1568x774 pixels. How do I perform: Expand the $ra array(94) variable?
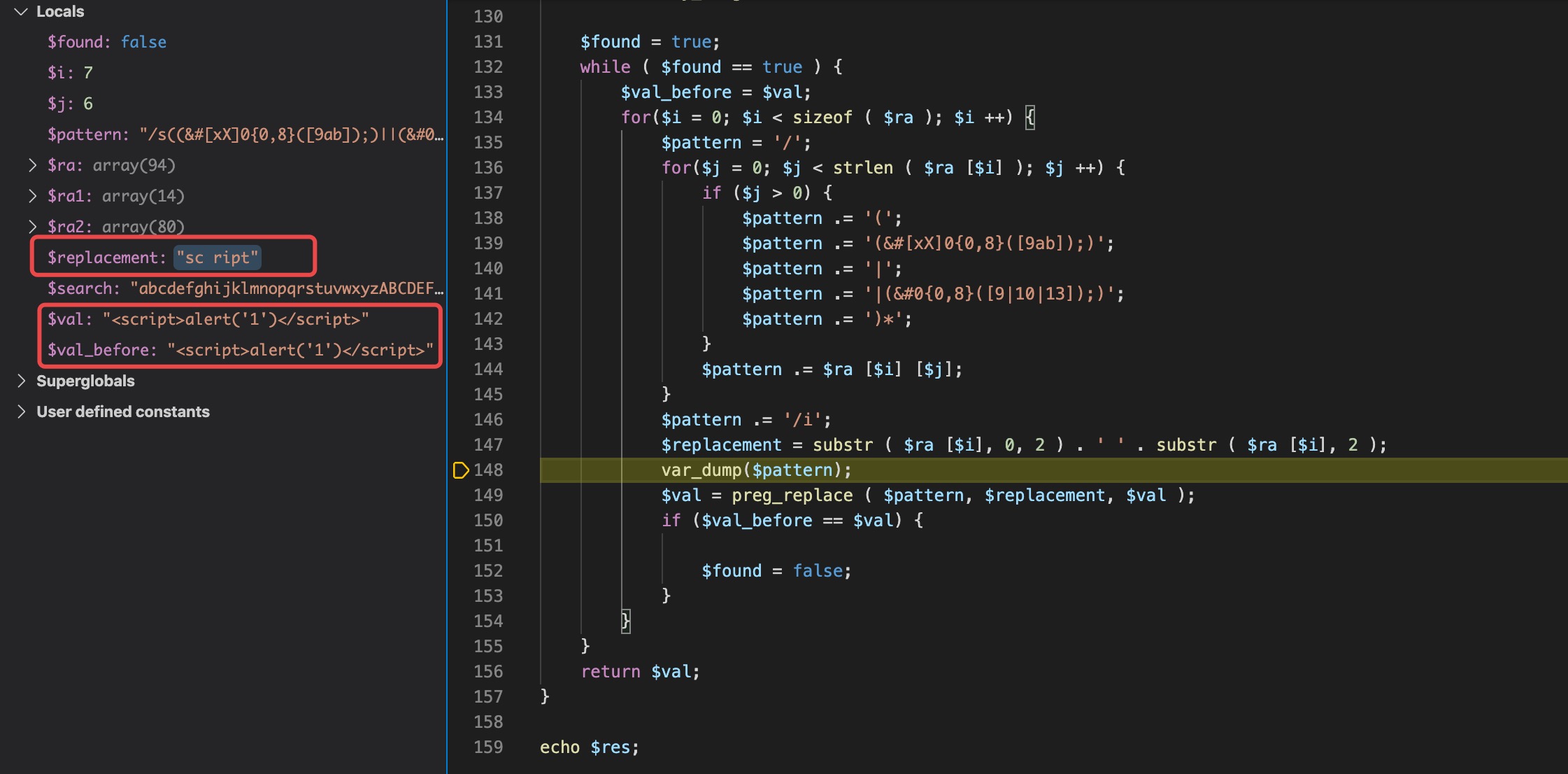coord(32,165)
